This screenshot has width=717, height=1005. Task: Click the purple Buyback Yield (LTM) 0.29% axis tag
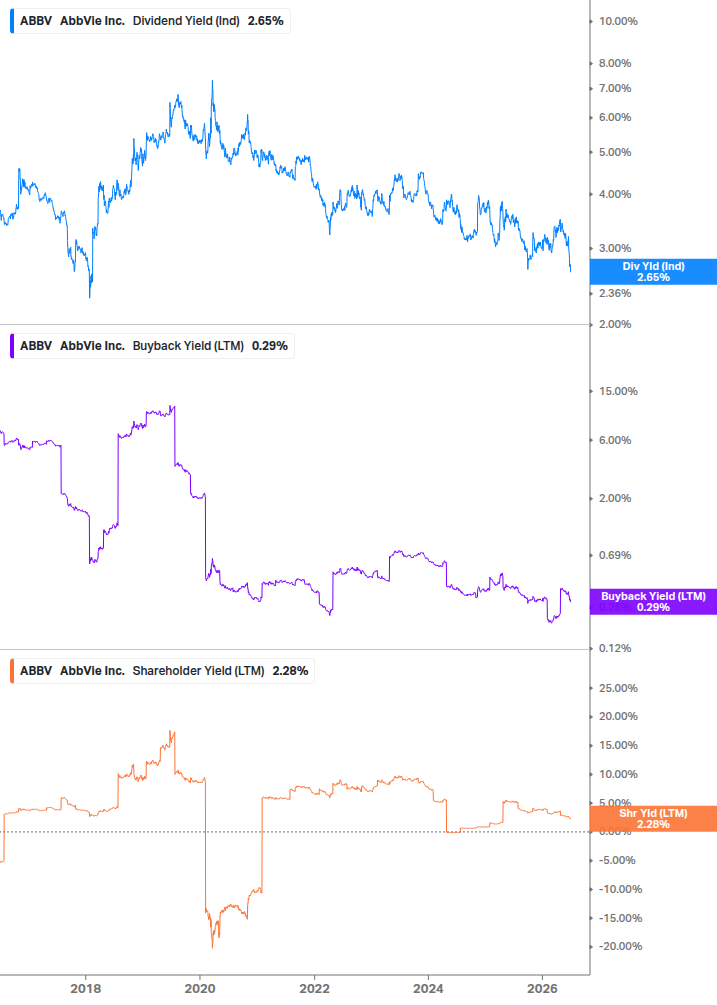[653, 602]
